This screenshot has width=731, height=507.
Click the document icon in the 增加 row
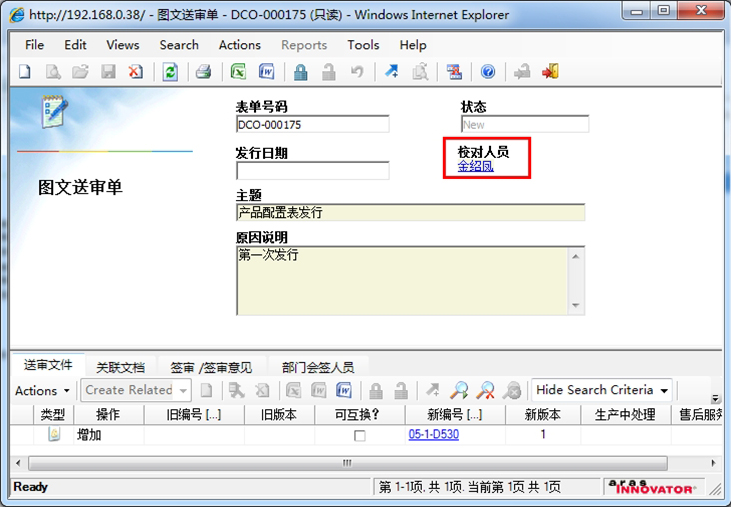[54, 435]
